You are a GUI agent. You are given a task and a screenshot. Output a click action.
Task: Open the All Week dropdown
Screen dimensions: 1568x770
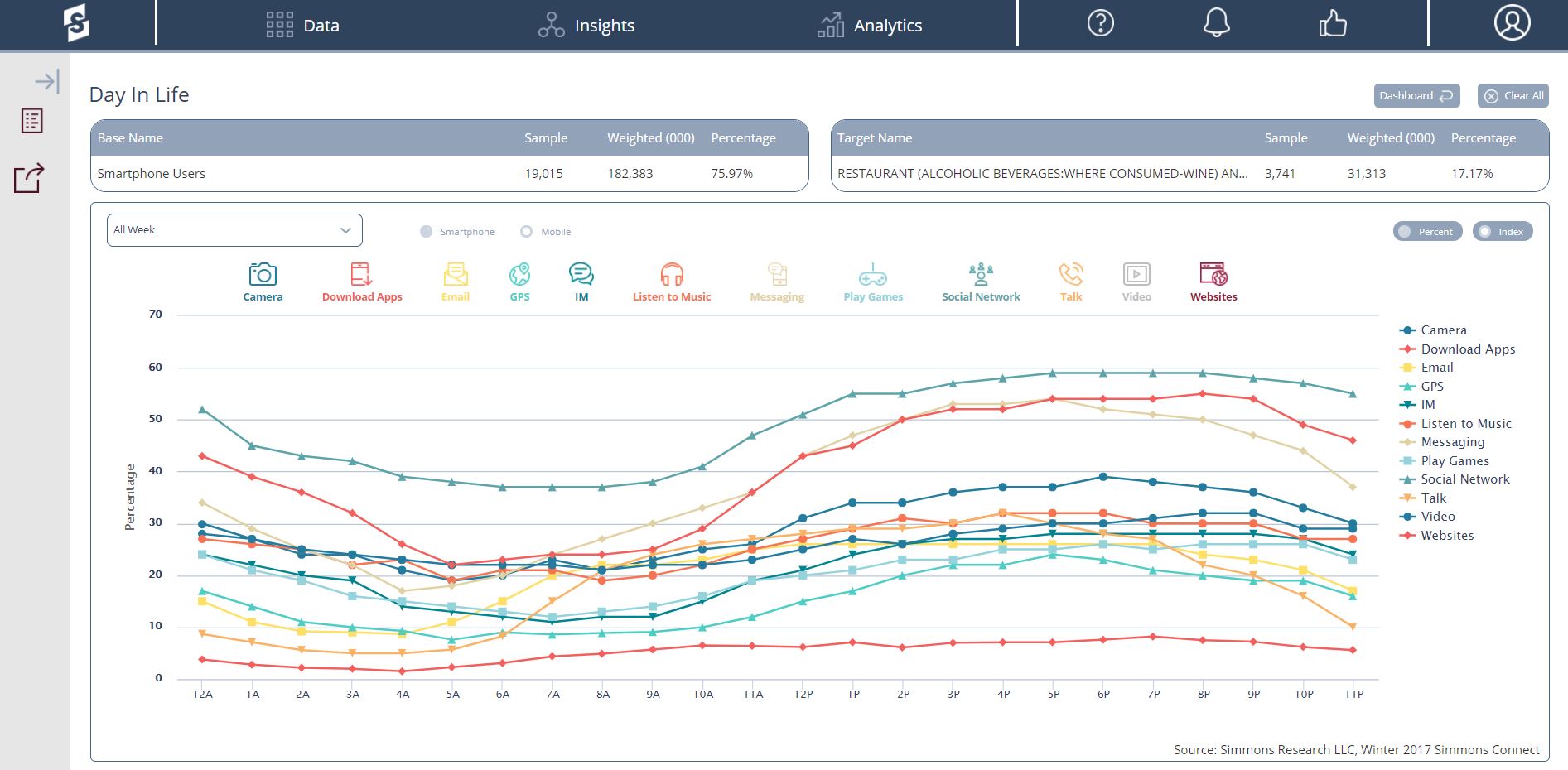click(x=234, y=230)
